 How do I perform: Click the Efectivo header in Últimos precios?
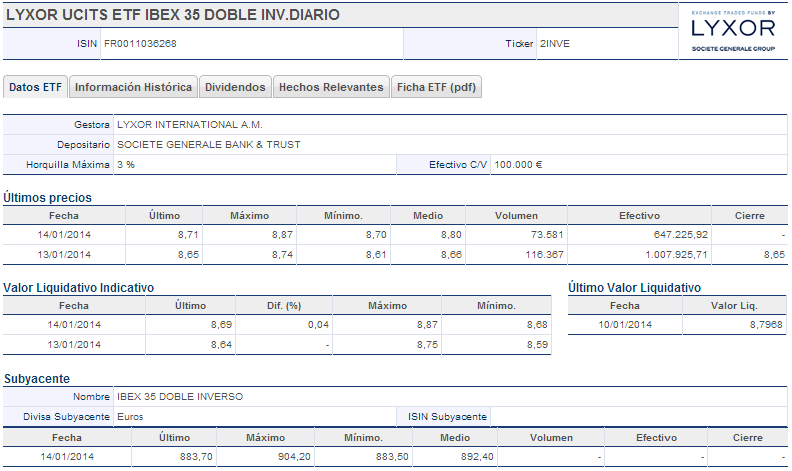coord(639,215)
